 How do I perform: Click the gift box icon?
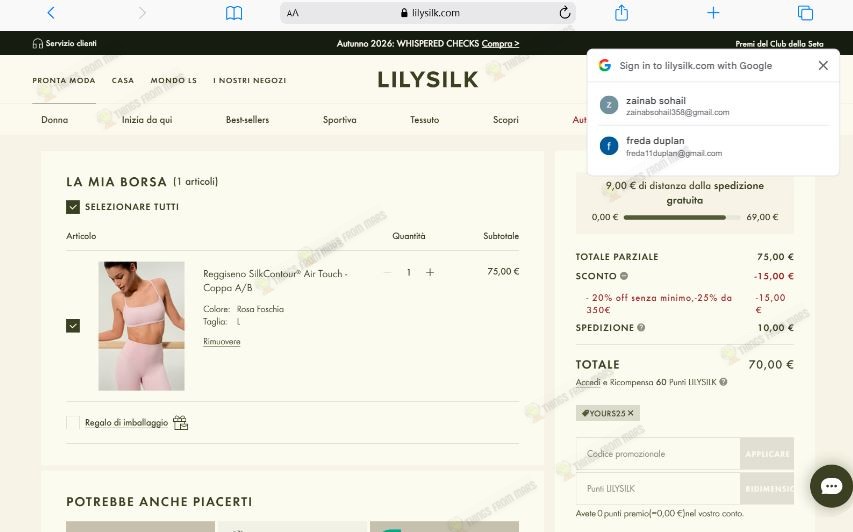click(x=180, y=423)
